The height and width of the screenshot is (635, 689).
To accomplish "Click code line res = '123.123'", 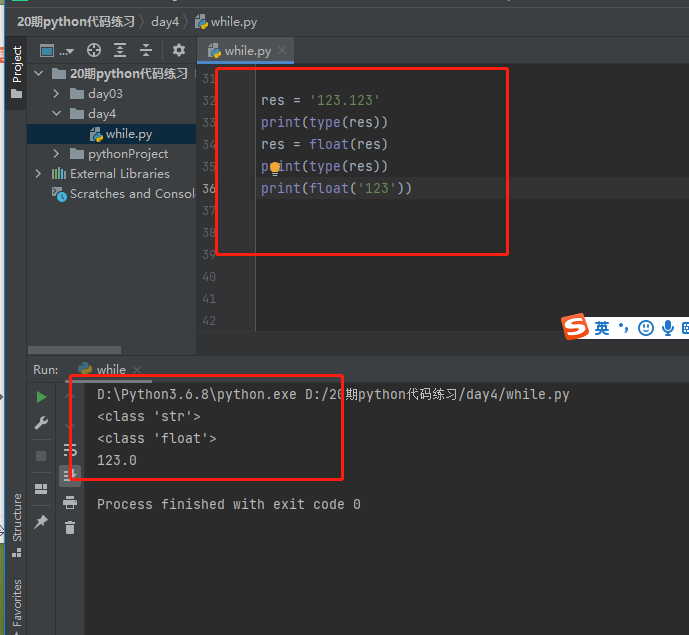I will [x=320, y=101].
